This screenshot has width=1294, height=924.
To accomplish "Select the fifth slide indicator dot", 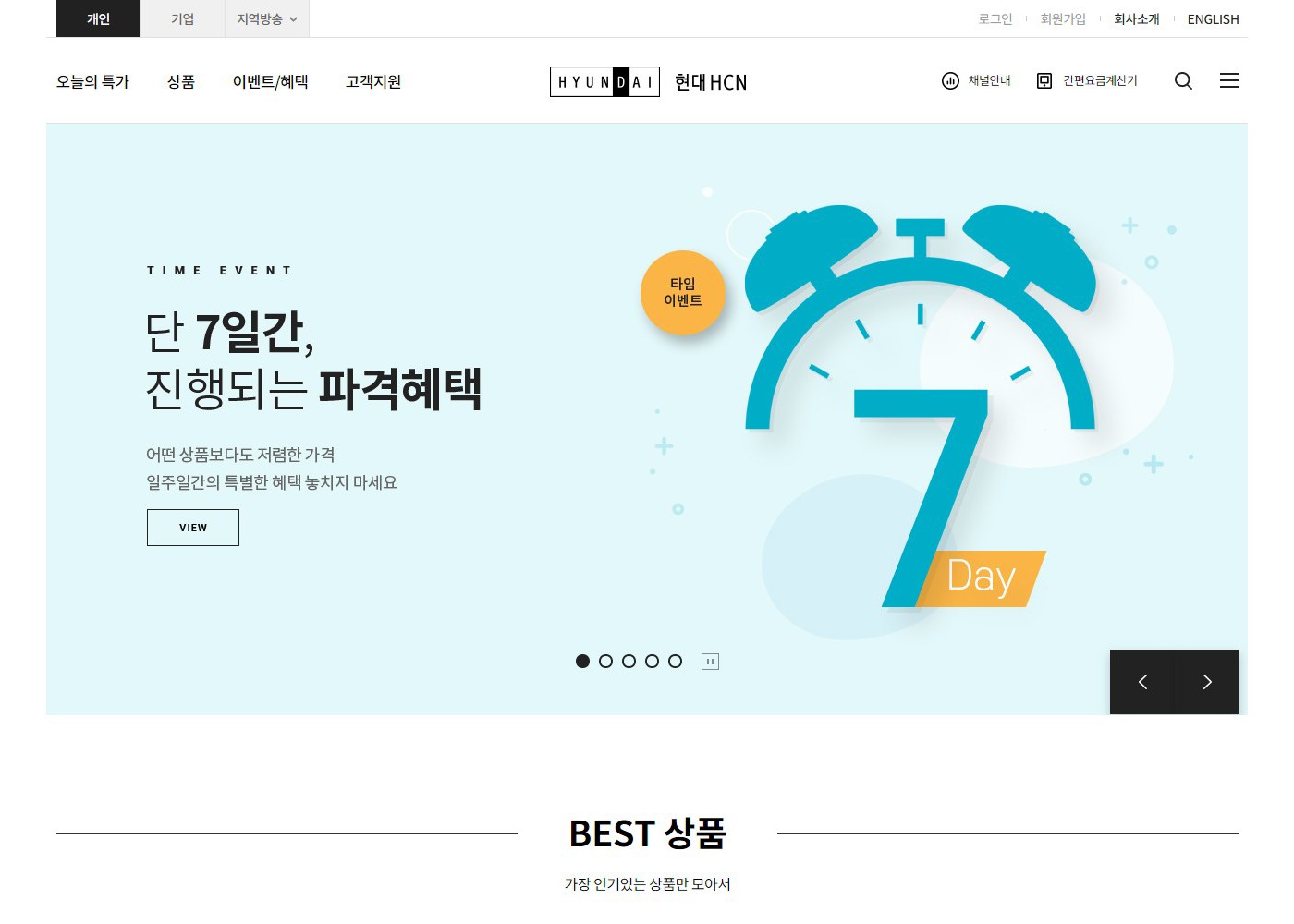I will 676,662.
